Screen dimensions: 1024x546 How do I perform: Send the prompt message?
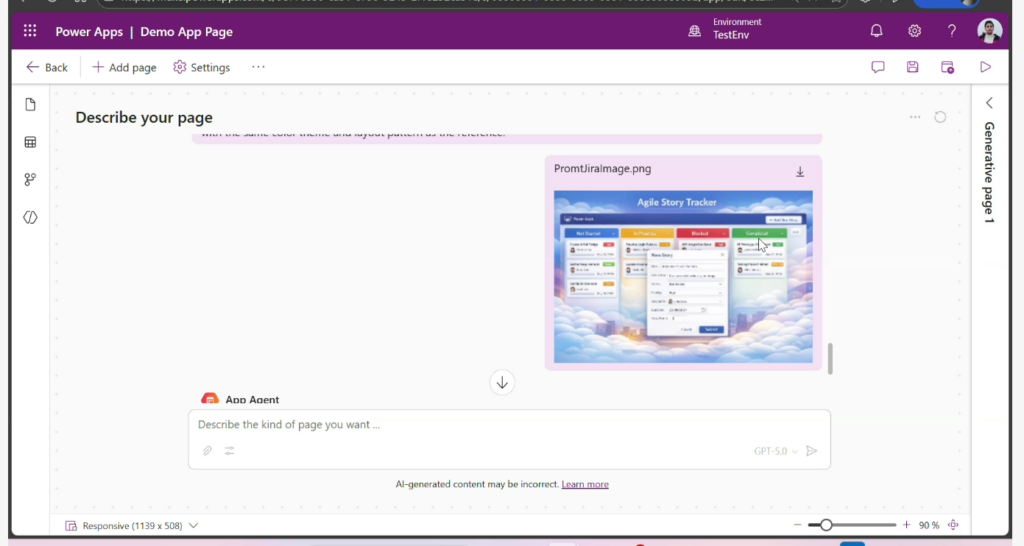click(x=812, y=451)
